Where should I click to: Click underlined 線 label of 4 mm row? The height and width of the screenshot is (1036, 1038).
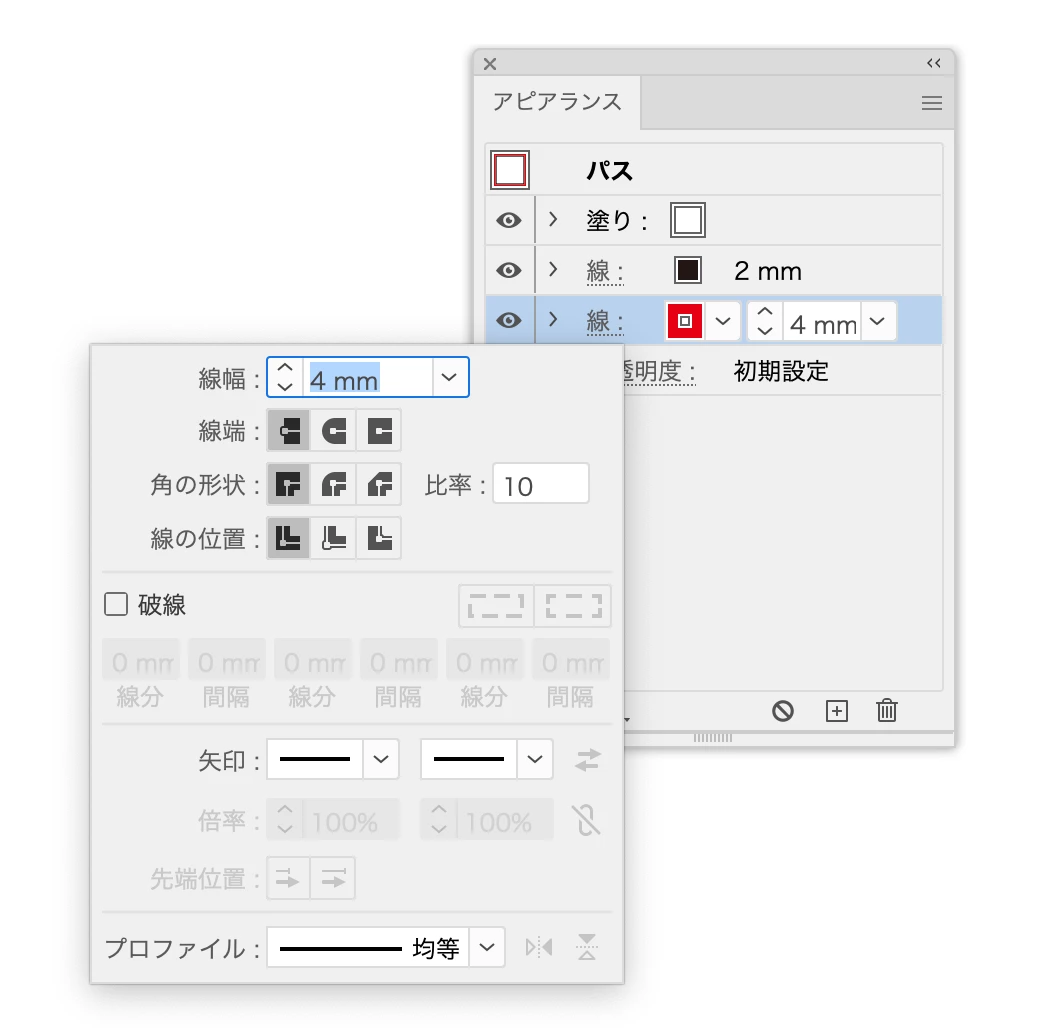click(604, 322)
